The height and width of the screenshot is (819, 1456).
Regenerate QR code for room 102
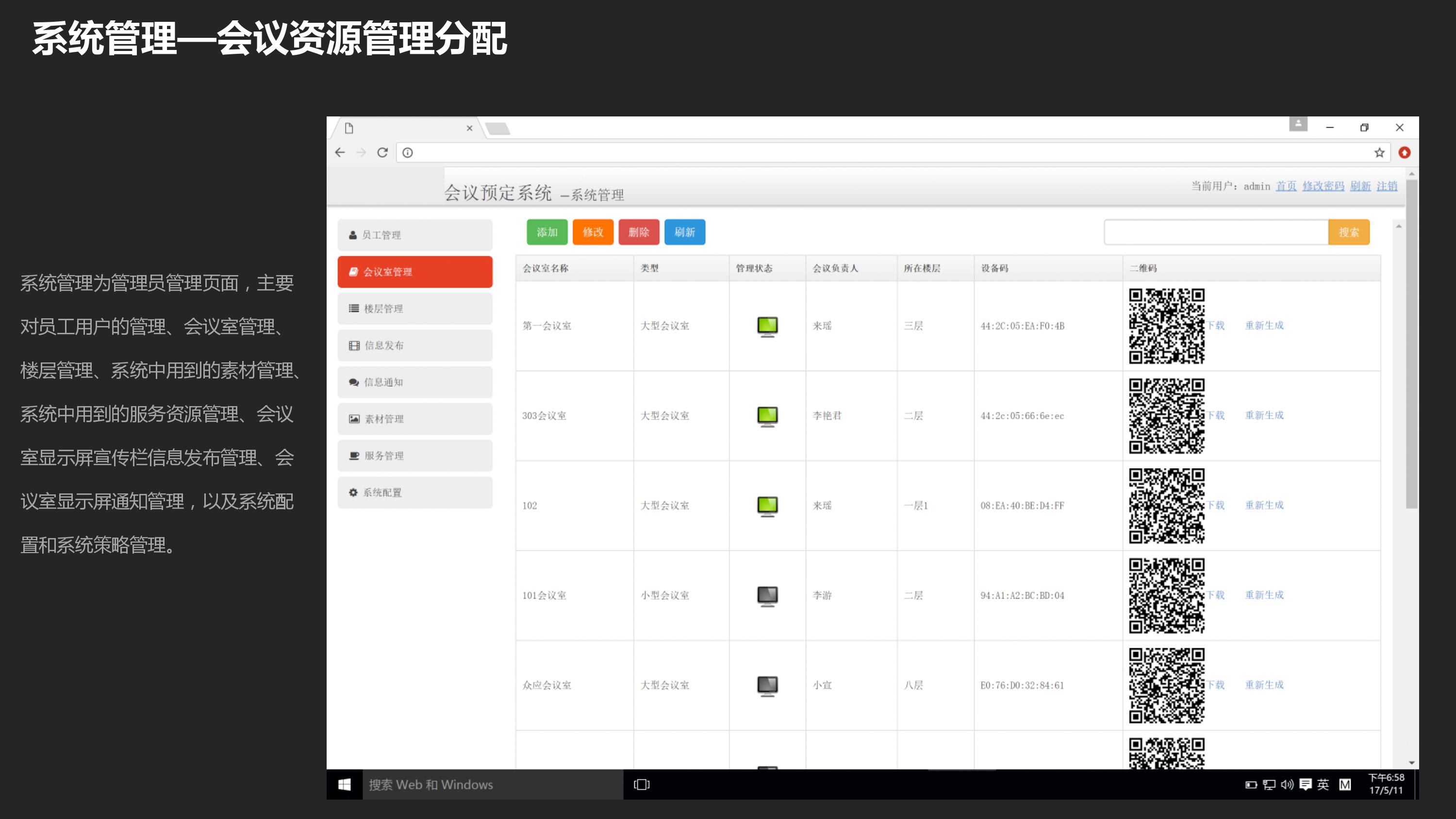1264,505
